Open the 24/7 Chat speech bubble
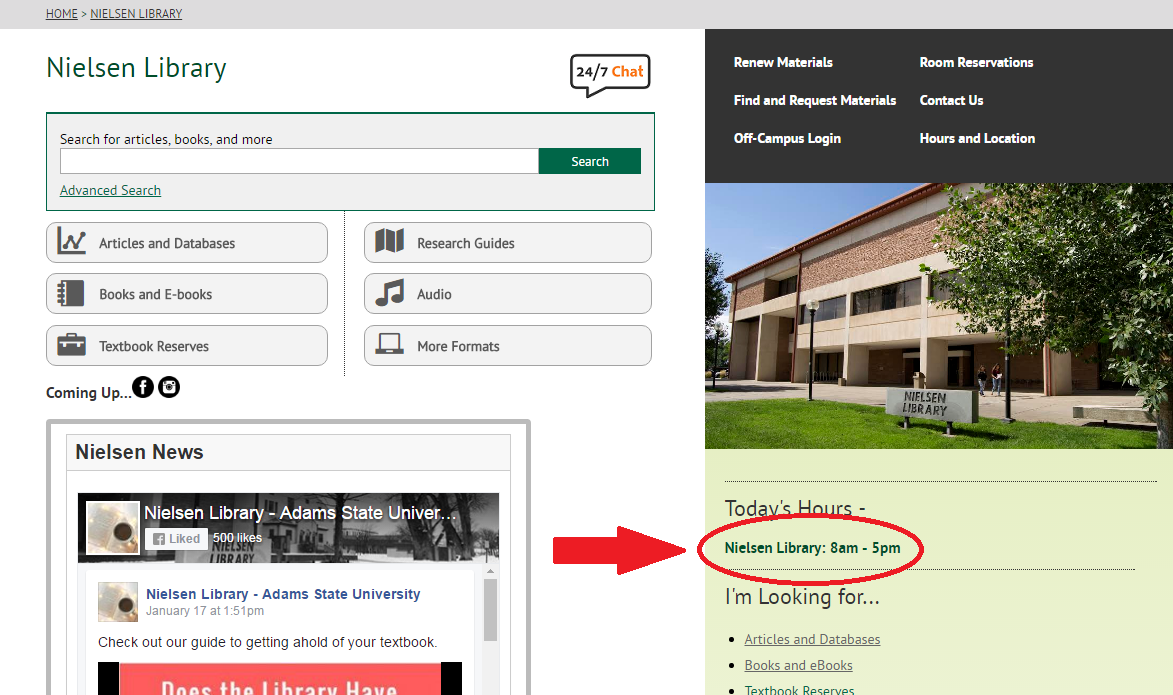 pyautogui.click(x=610, y=75)
